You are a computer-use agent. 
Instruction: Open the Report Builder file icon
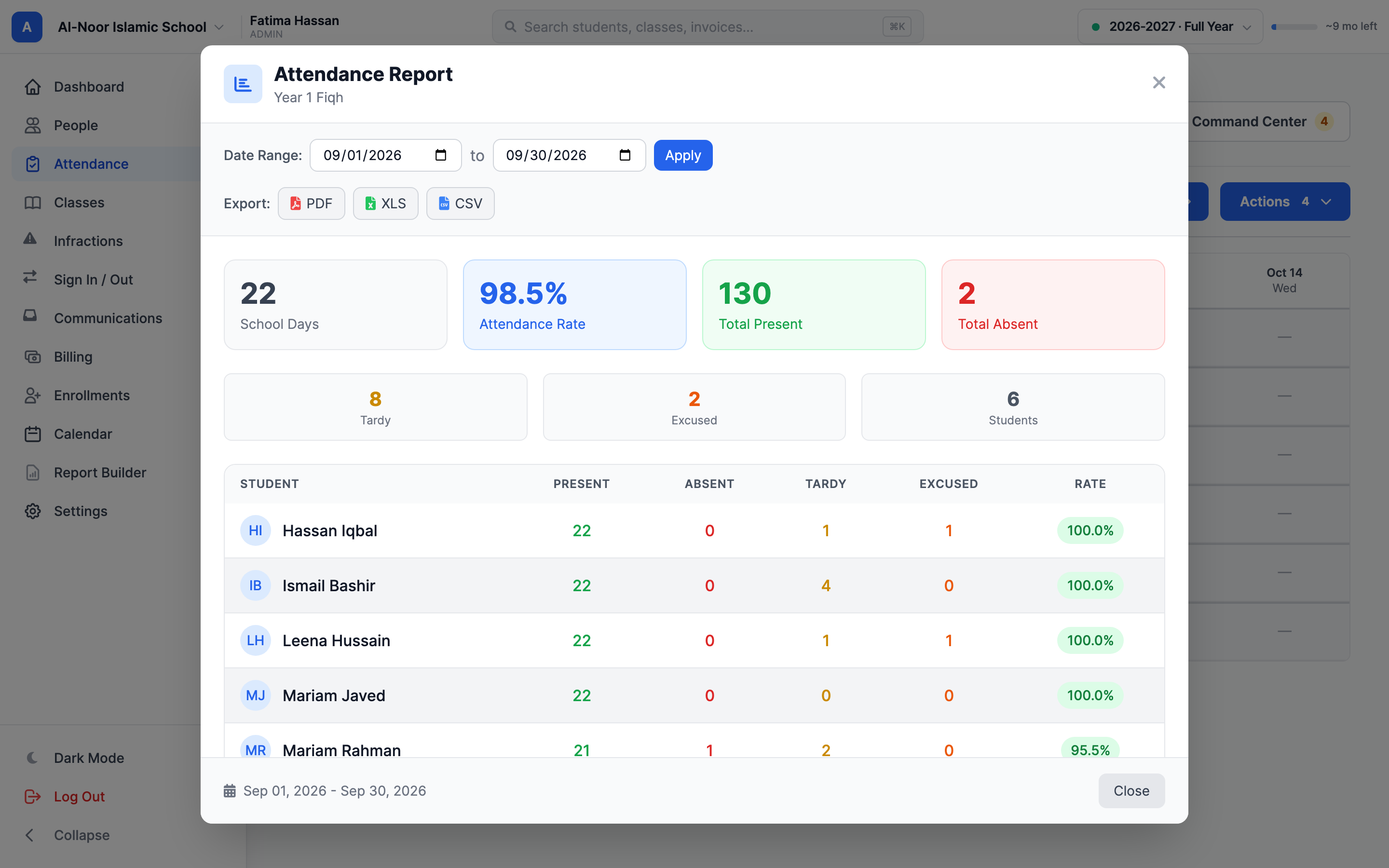point(33,473)
